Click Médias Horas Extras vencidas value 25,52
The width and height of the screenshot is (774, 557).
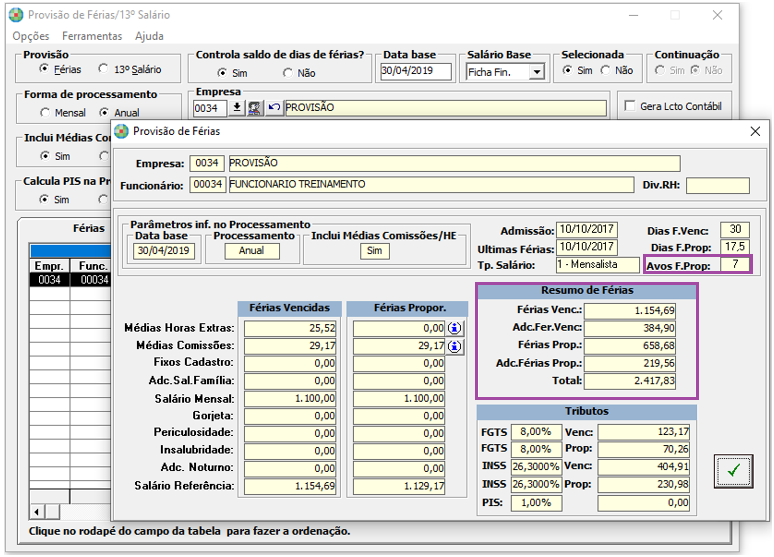pos(290,328)
